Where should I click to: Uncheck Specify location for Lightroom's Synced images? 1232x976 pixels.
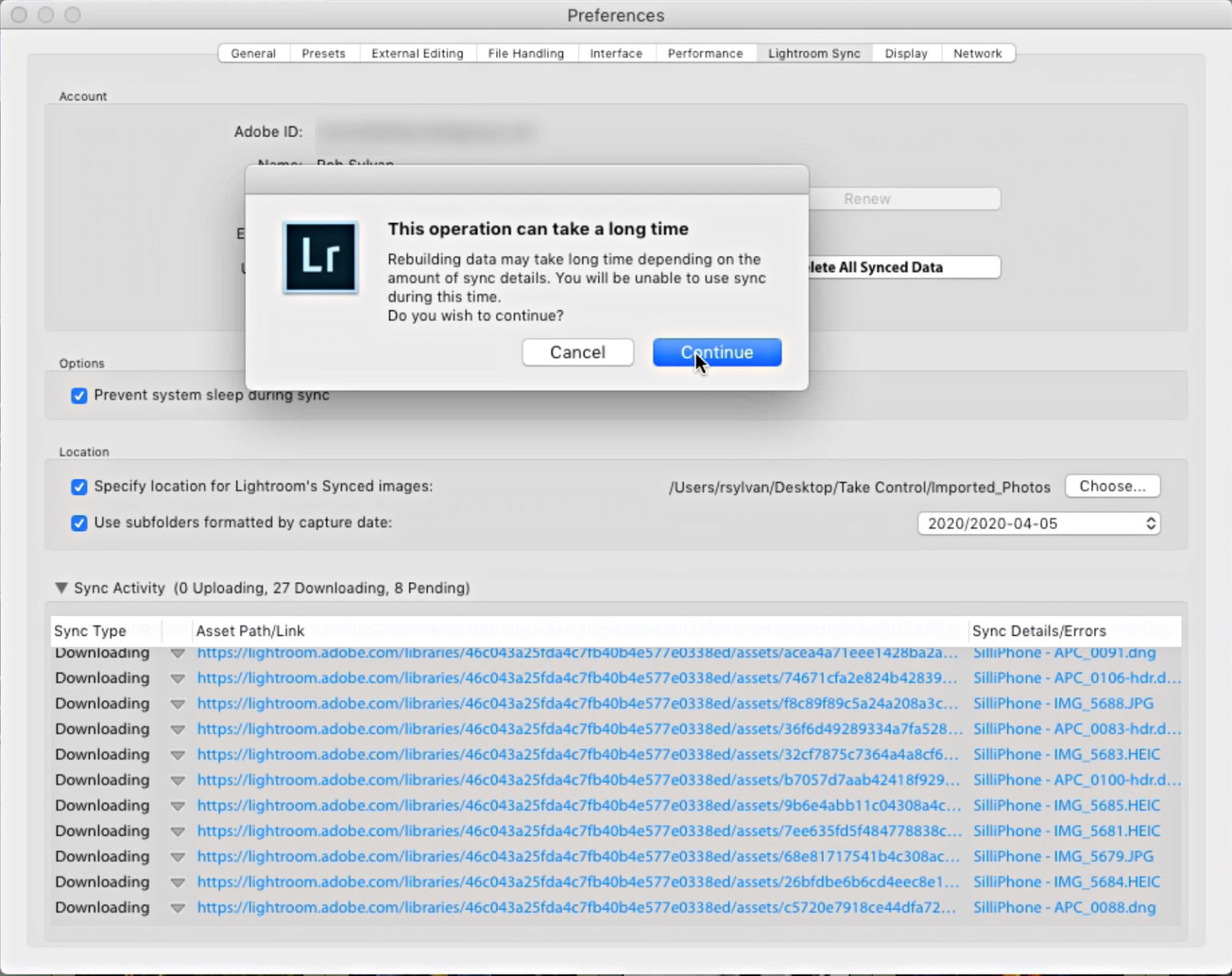(79, 487)
